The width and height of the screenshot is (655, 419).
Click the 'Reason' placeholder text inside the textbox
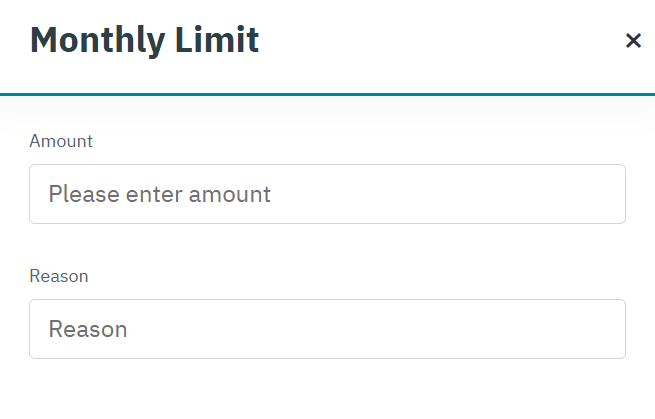[x=88, y=329]
